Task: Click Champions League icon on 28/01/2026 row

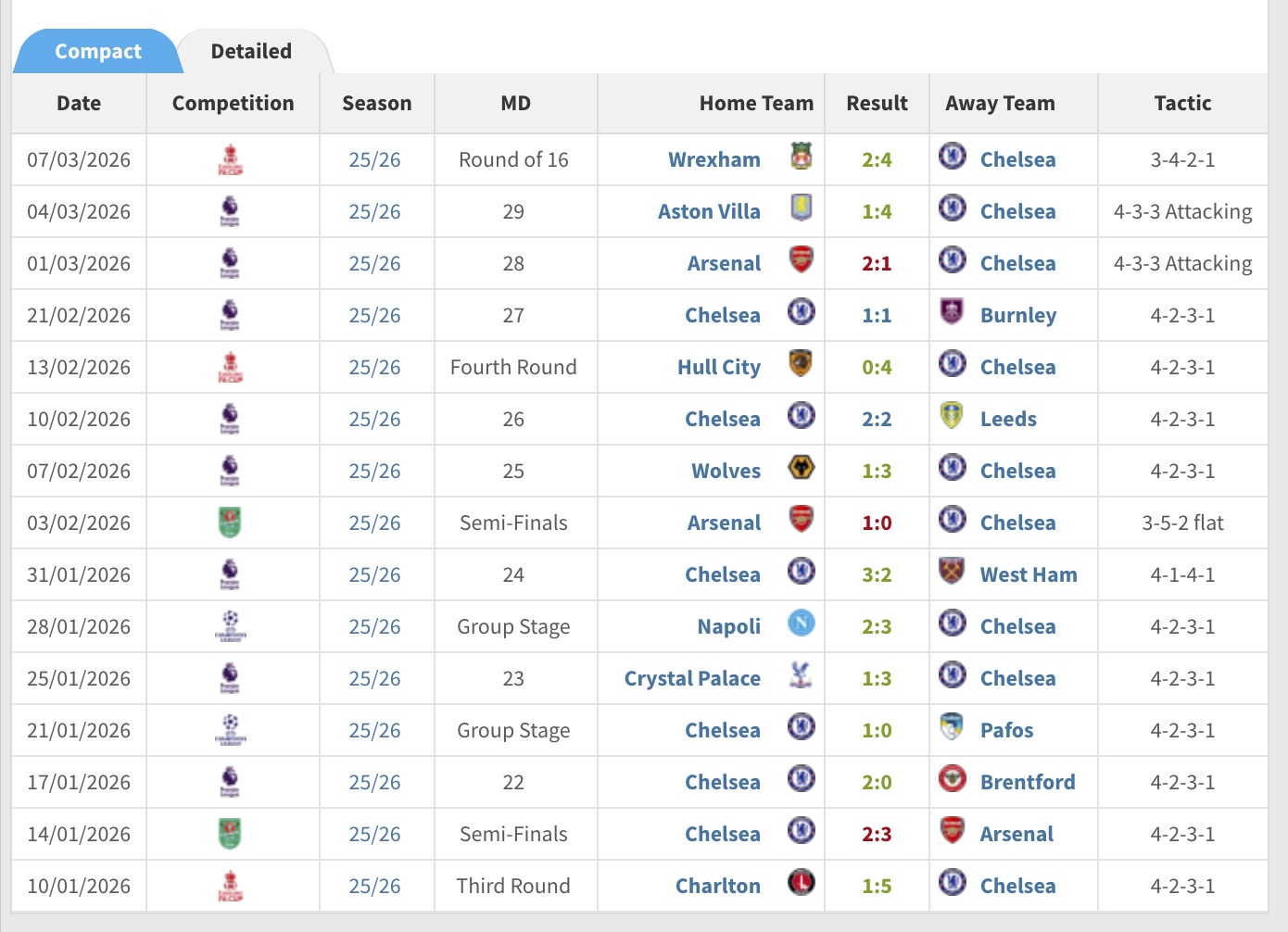Action: (231, 626)
